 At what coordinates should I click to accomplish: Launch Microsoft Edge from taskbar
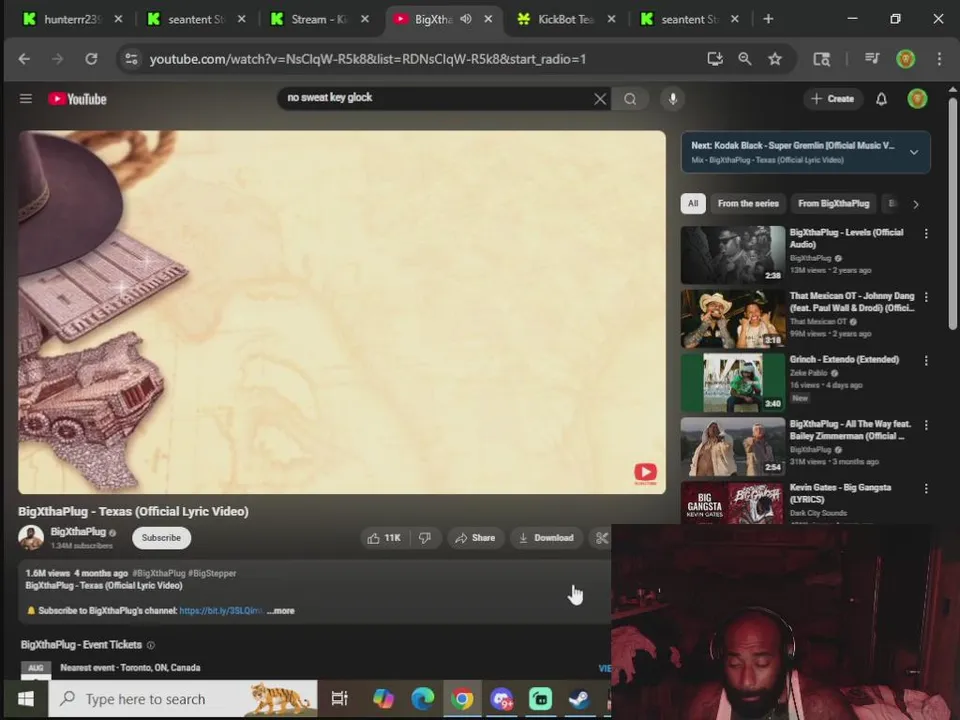(422, 699)
